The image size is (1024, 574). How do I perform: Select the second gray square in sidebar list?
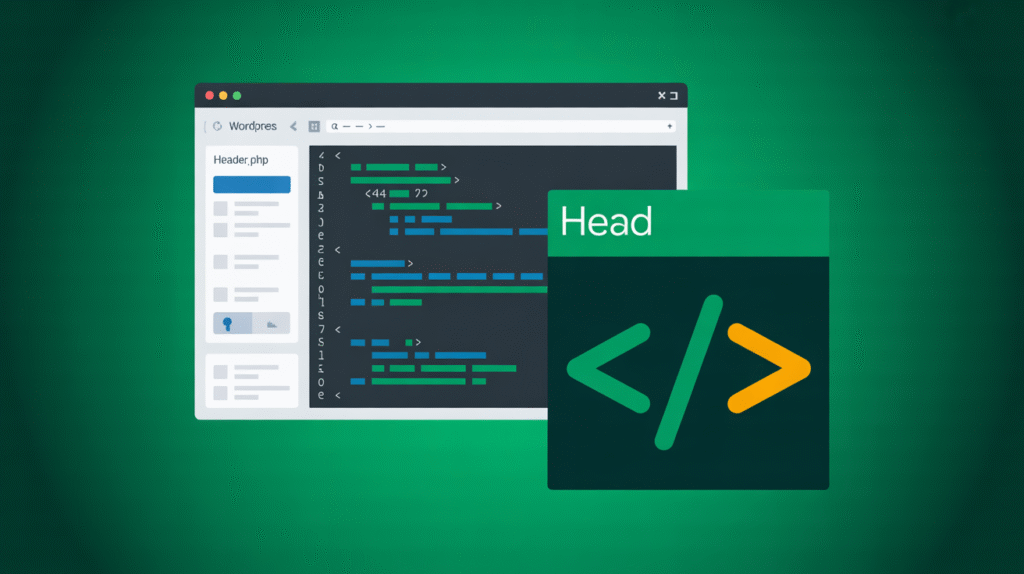click(x=220, y=229)
